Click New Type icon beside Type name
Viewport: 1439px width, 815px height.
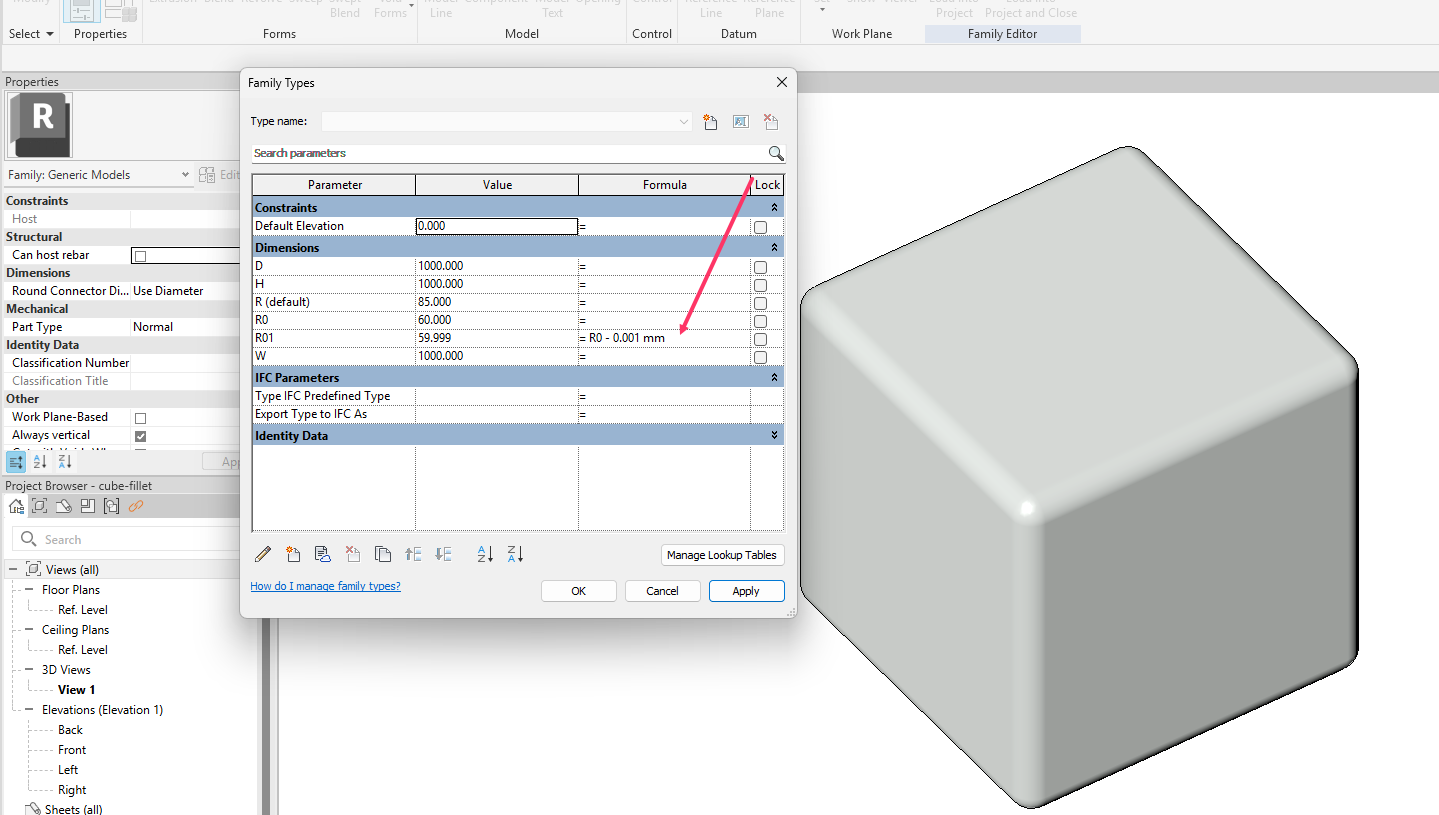pos(710,122)
